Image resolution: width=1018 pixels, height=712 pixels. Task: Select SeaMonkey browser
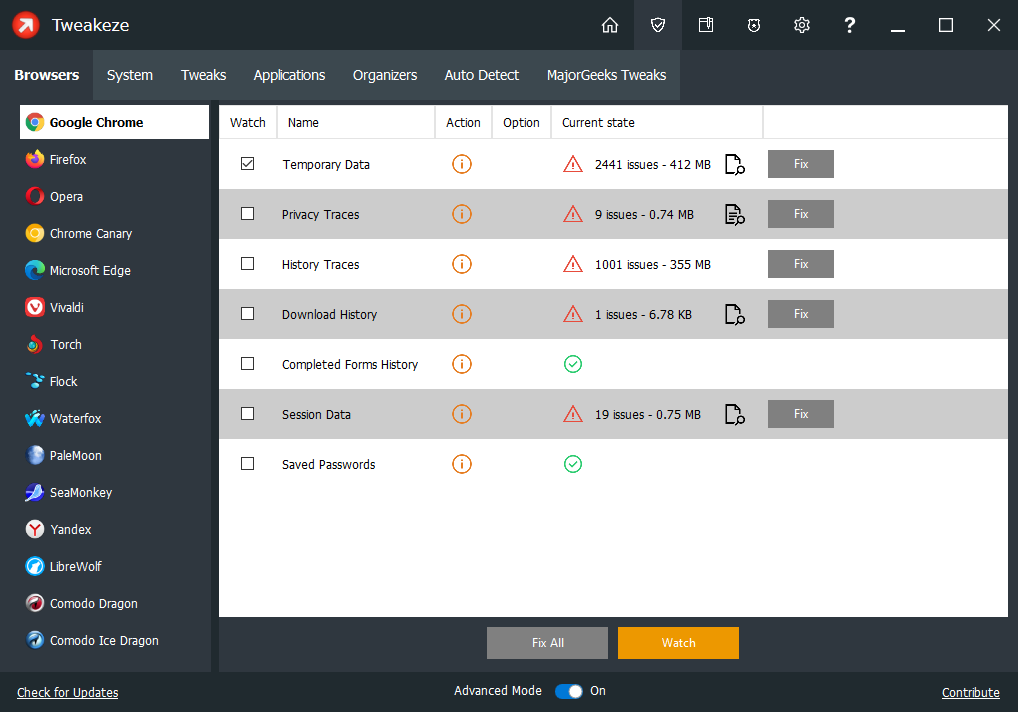114,493
